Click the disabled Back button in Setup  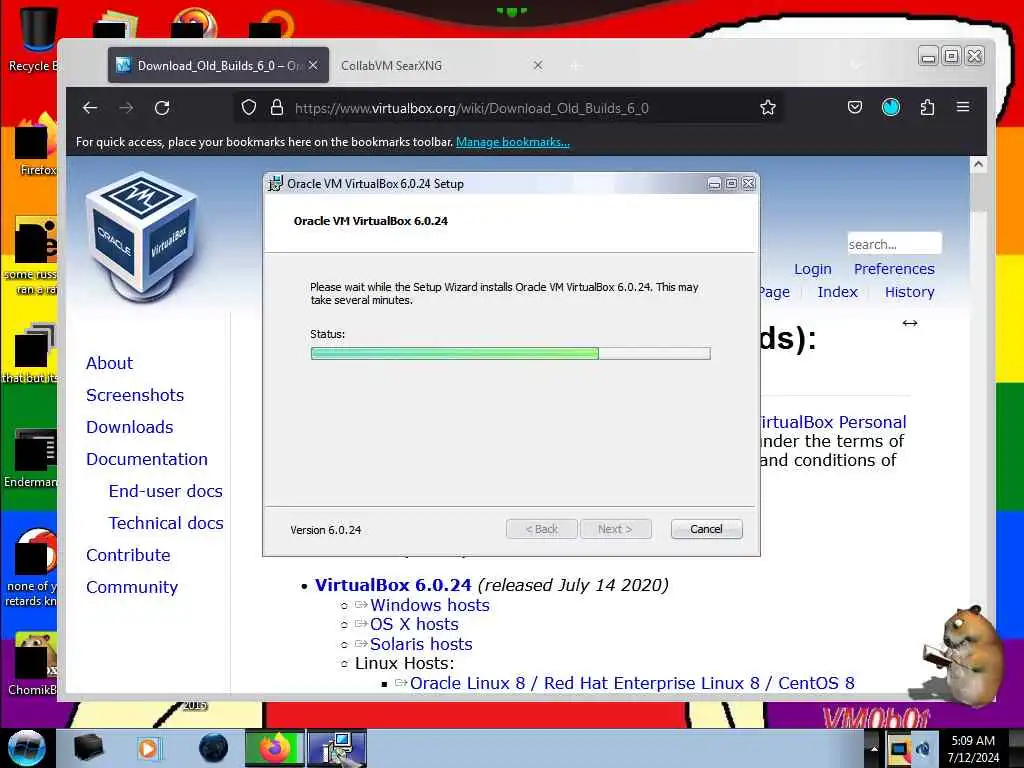[542, 529]
